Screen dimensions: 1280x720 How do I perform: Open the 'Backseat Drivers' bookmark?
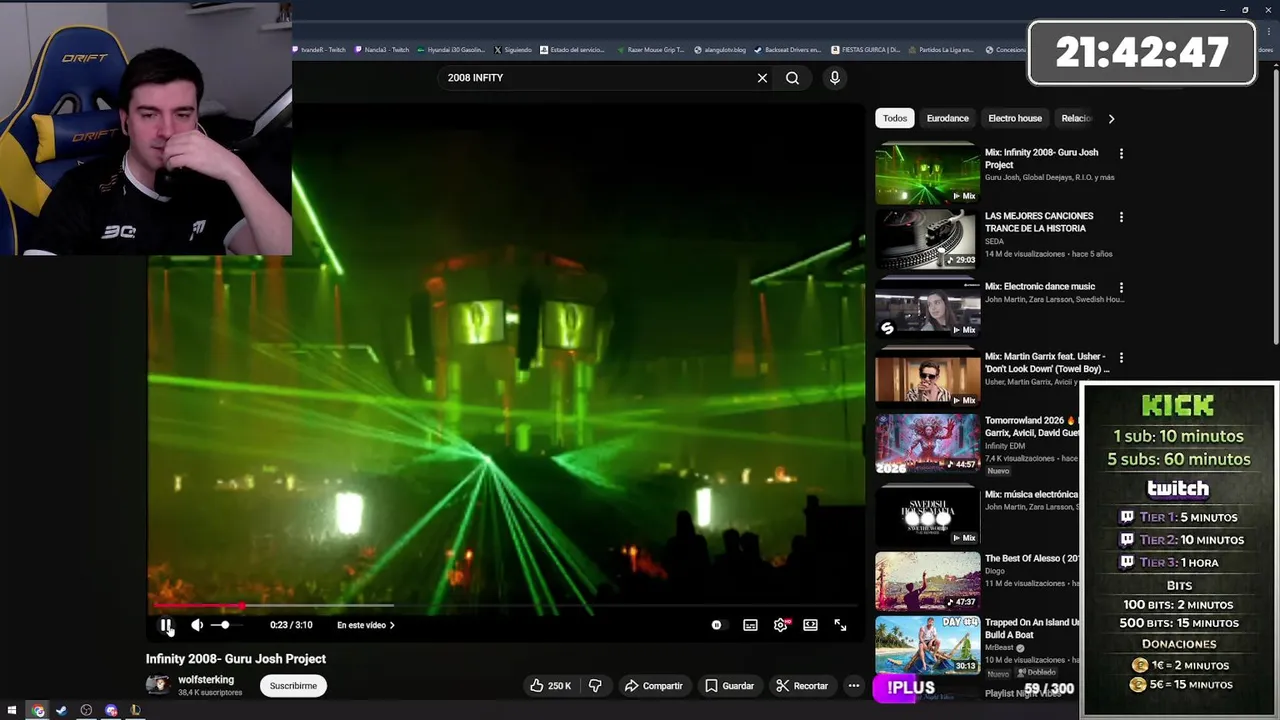[788, 50]
